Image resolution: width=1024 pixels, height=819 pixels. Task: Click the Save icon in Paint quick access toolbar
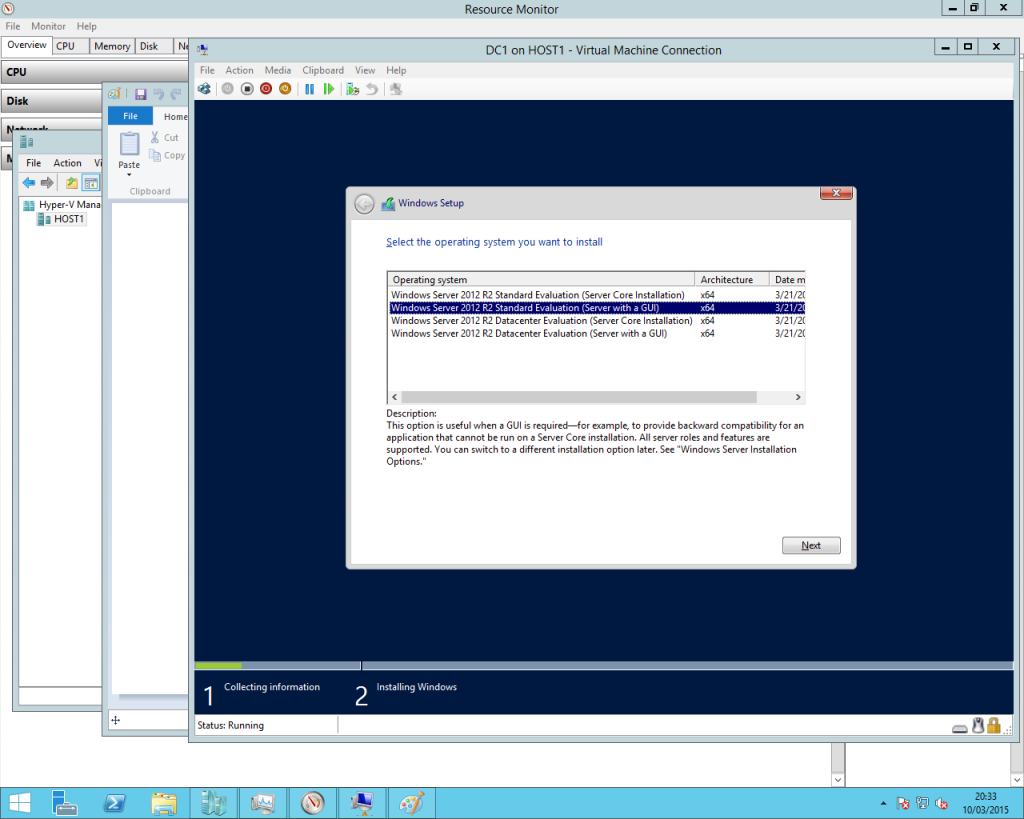[140, 94]
